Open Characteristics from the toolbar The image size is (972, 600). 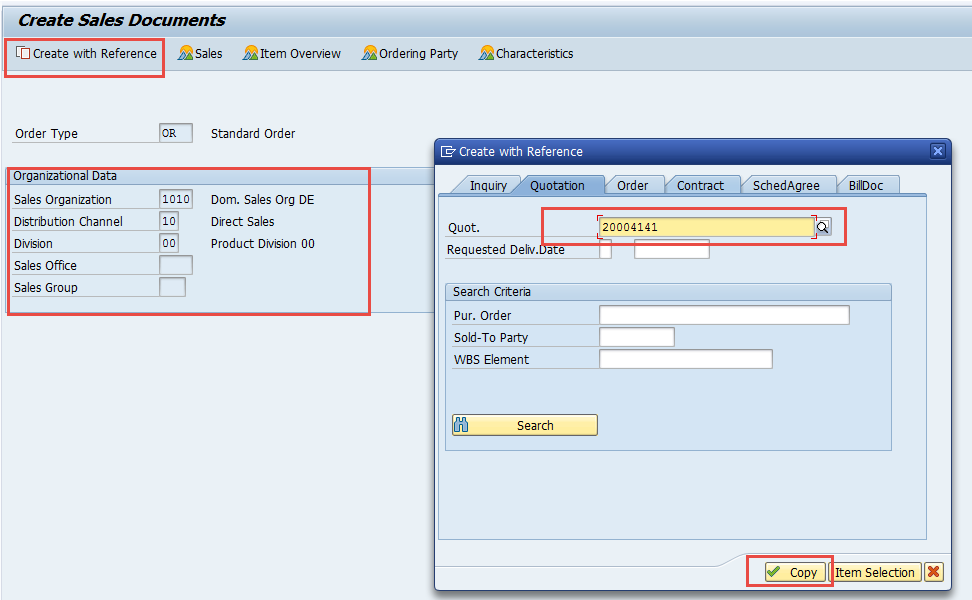point(526,54)
